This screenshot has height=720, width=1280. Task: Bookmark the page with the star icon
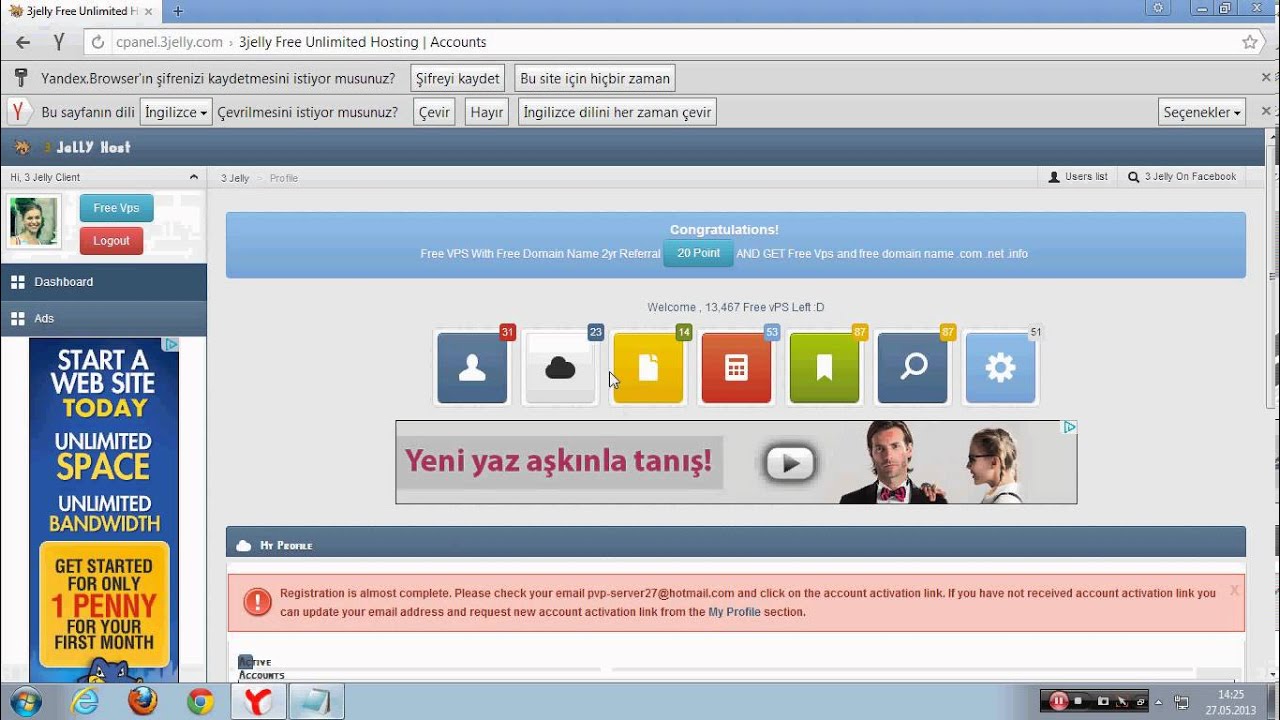[x=1249, y=42]
